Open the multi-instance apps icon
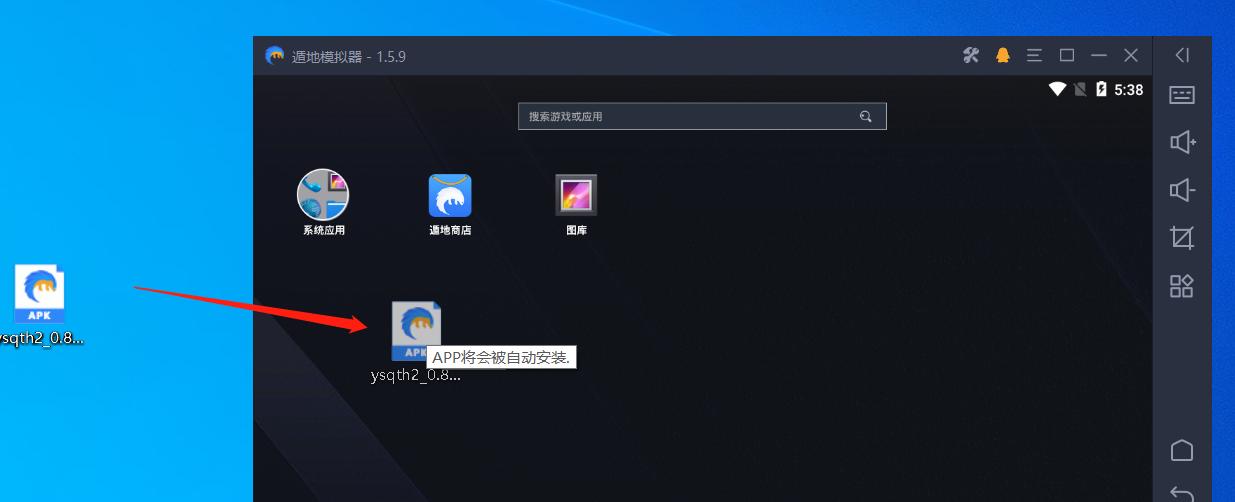 [x=1182, y=286]
